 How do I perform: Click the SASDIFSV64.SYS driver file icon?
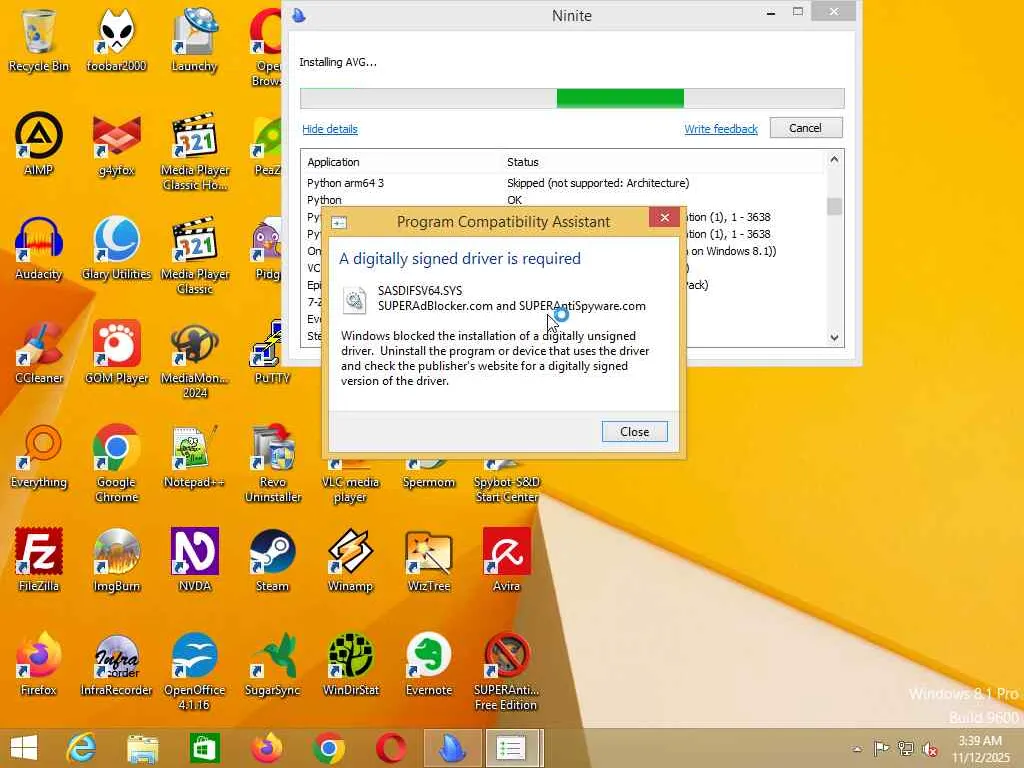355,299
